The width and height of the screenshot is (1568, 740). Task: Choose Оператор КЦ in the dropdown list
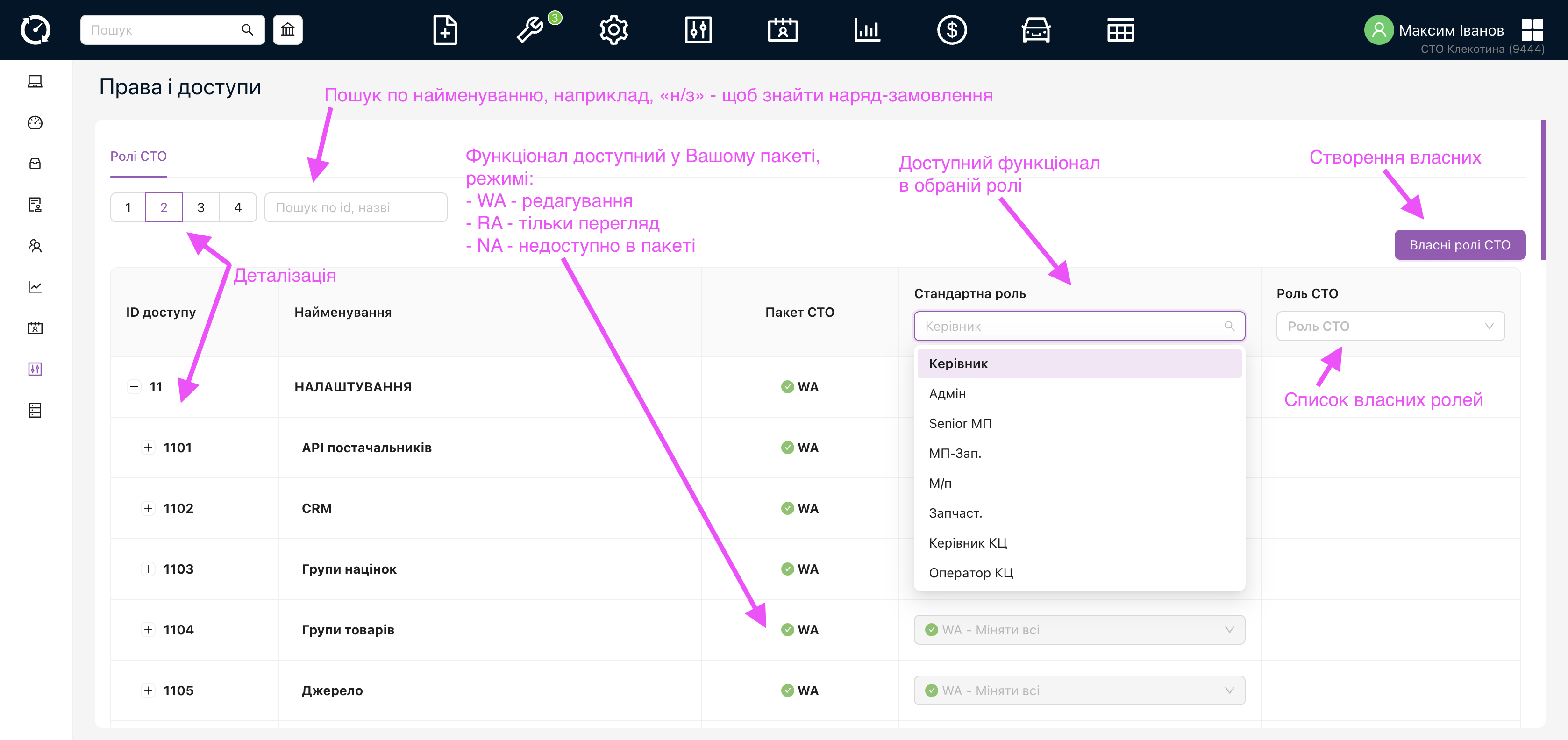point(971,573)
